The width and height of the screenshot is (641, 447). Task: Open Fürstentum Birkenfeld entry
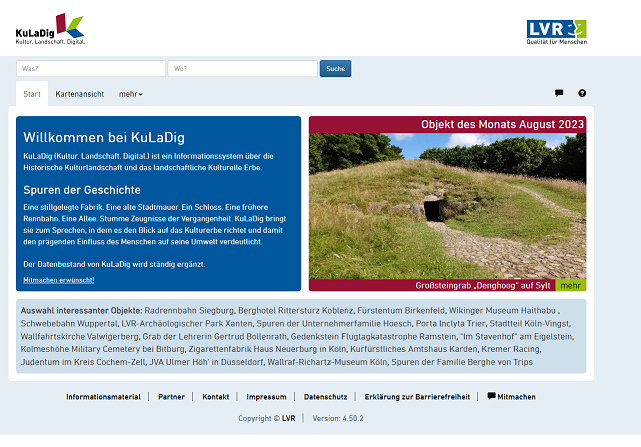click(x=401, y=311)
